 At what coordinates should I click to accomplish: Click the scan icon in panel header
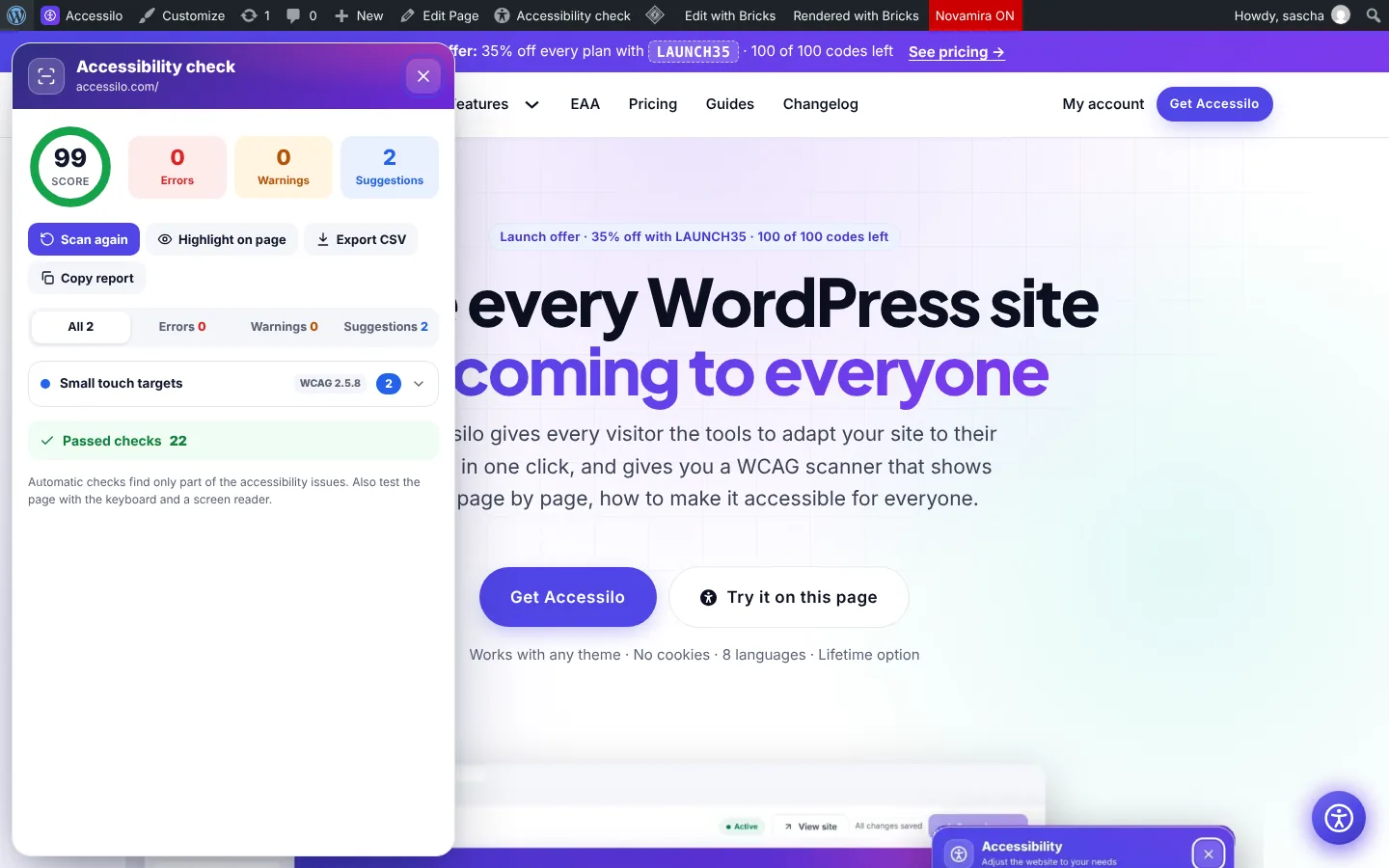pos(46,76)
